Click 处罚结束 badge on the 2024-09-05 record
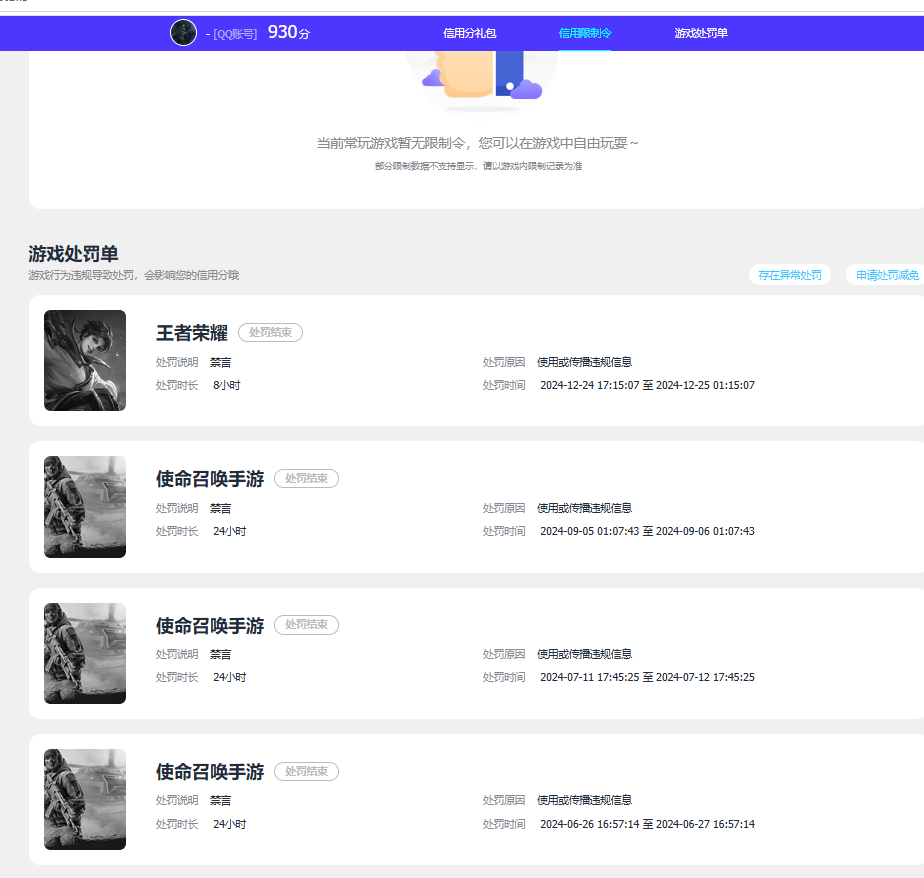This screenshot has height=878, width=924. (x=306, y=478)
